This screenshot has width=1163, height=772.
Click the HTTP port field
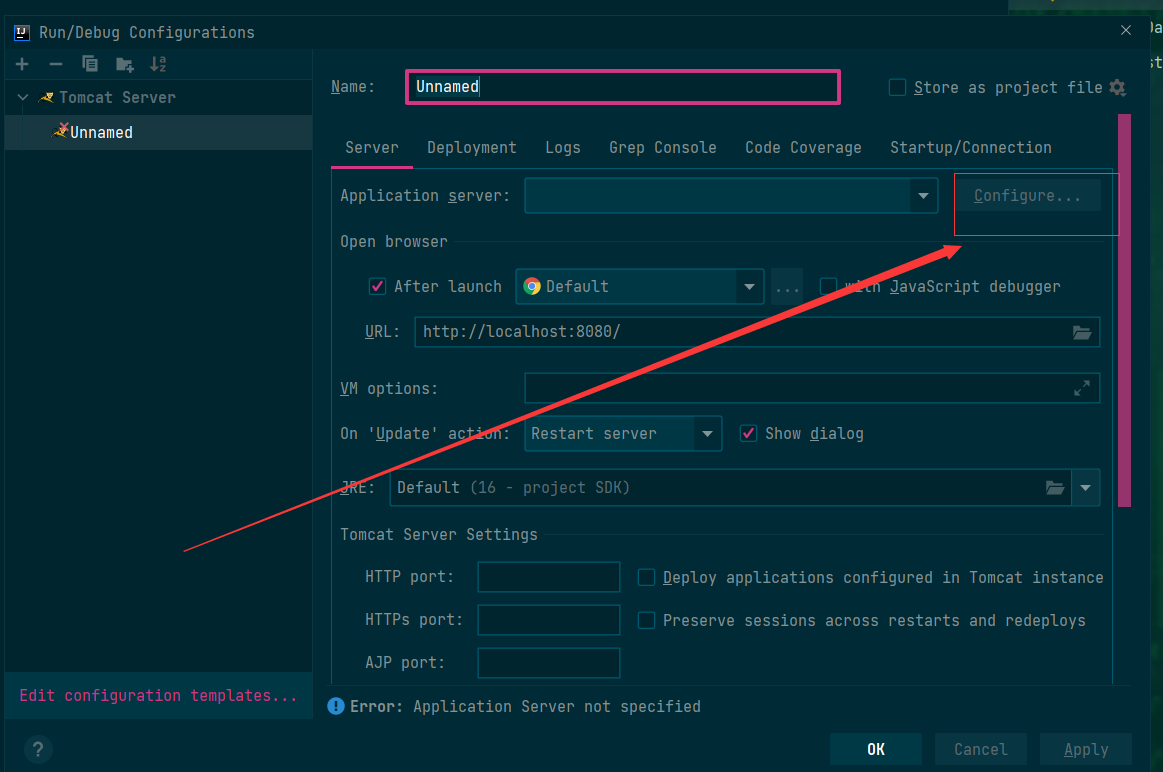pos(549,577)
